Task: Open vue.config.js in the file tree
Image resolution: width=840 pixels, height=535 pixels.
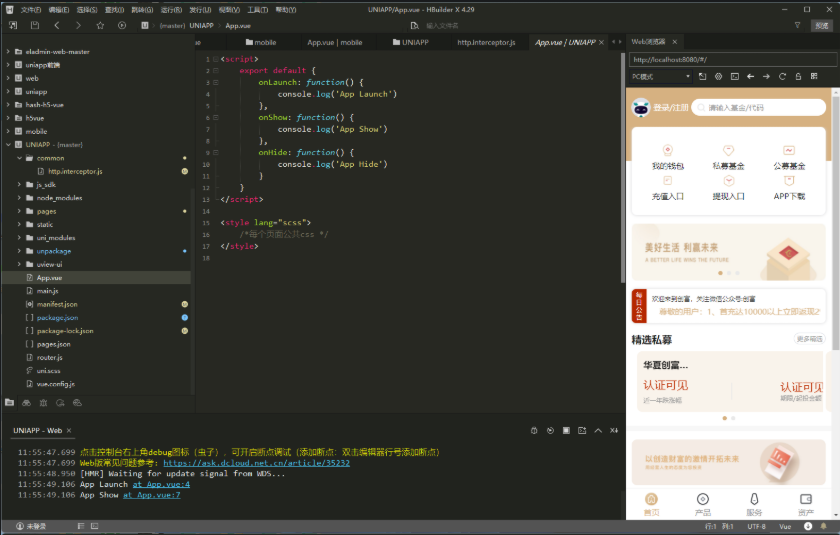Action: tap(56, 384)
